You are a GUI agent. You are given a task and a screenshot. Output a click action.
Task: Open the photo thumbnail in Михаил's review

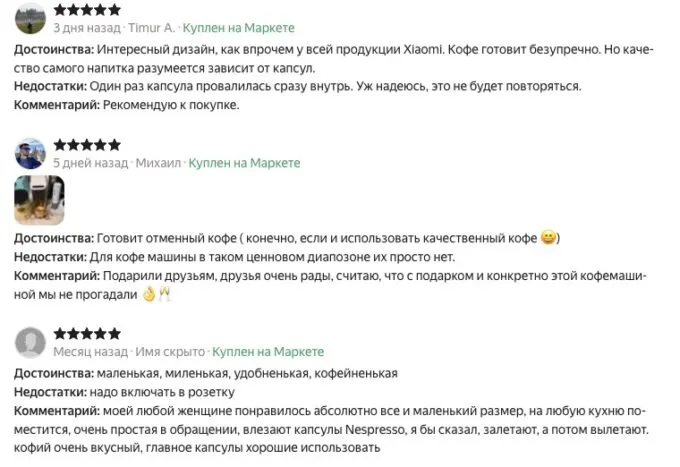pos(39,200)
